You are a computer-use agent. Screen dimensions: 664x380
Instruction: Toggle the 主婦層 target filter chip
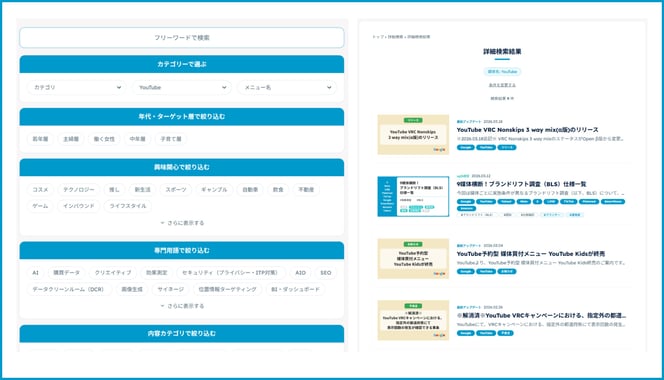tap(71, 139)
